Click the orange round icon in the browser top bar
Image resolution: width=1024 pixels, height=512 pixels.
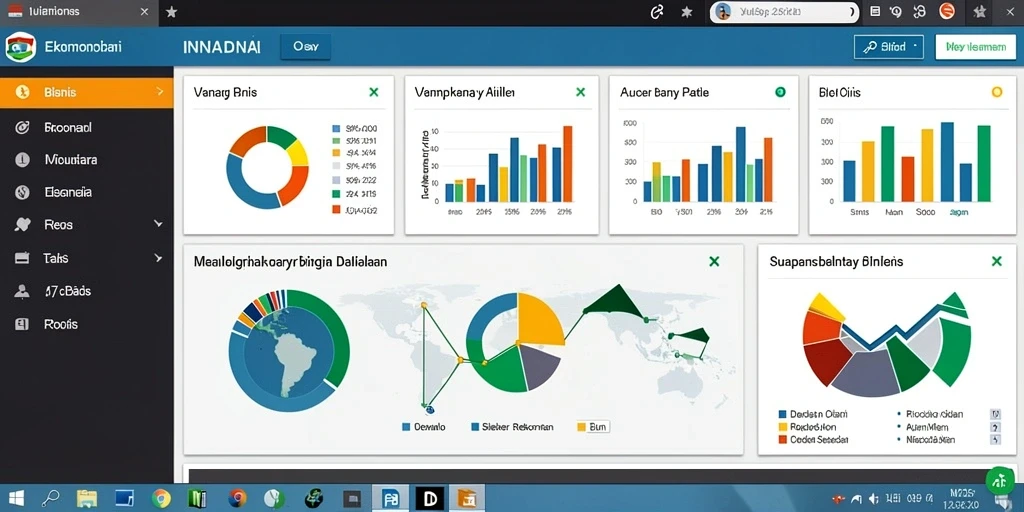coord(947,11)
